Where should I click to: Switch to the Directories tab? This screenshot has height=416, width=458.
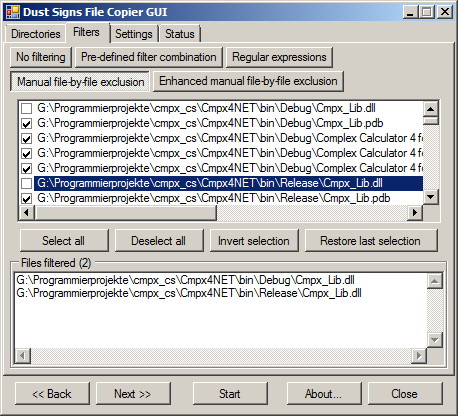35,34
